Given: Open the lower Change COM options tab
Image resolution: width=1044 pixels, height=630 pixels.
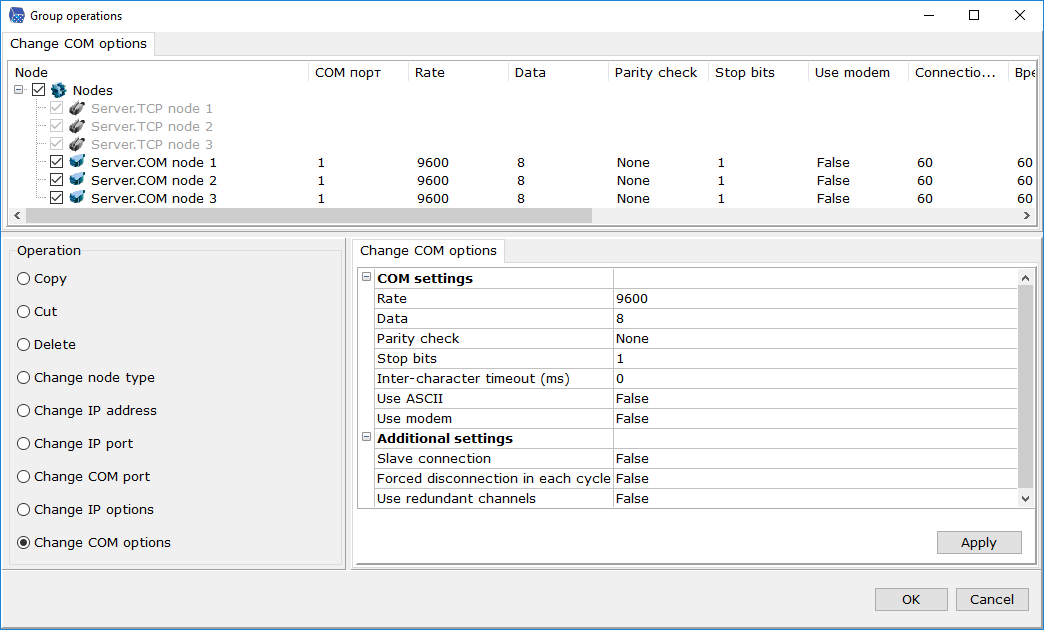Looking at the screenshot, I should point(428,250).
